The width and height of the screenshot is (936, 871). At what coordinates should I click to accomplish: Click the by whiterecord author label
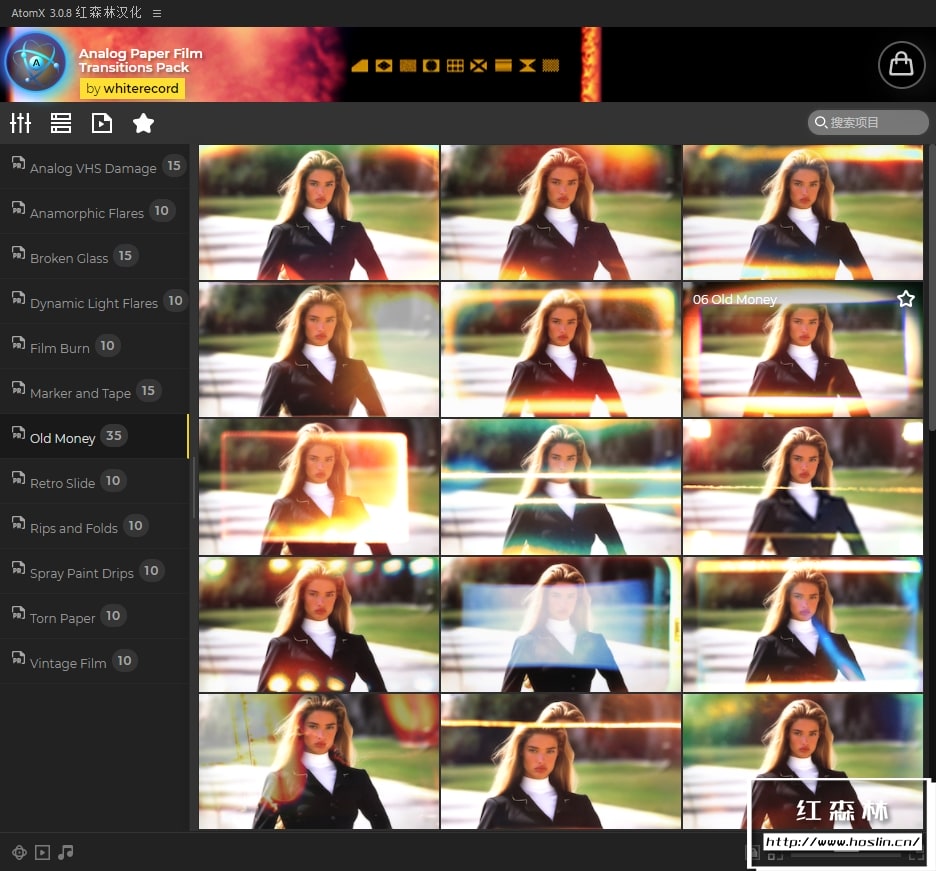pyautogui.click(x=132, y=88)
